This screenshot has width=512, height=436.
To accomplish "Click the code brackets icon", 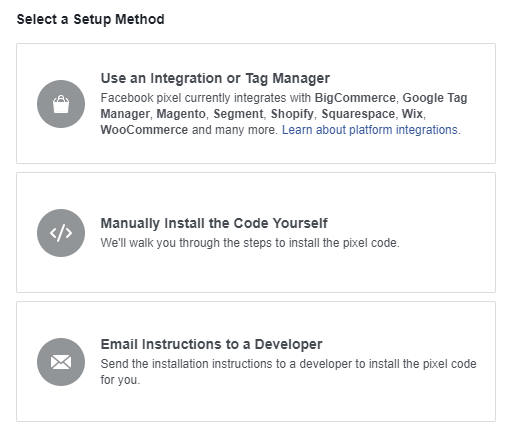I will pos(61,233).
